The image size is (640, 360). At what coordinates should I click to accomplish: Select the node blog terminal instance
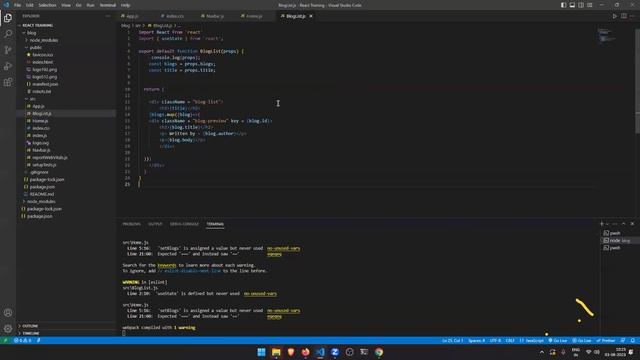(619, 240)
